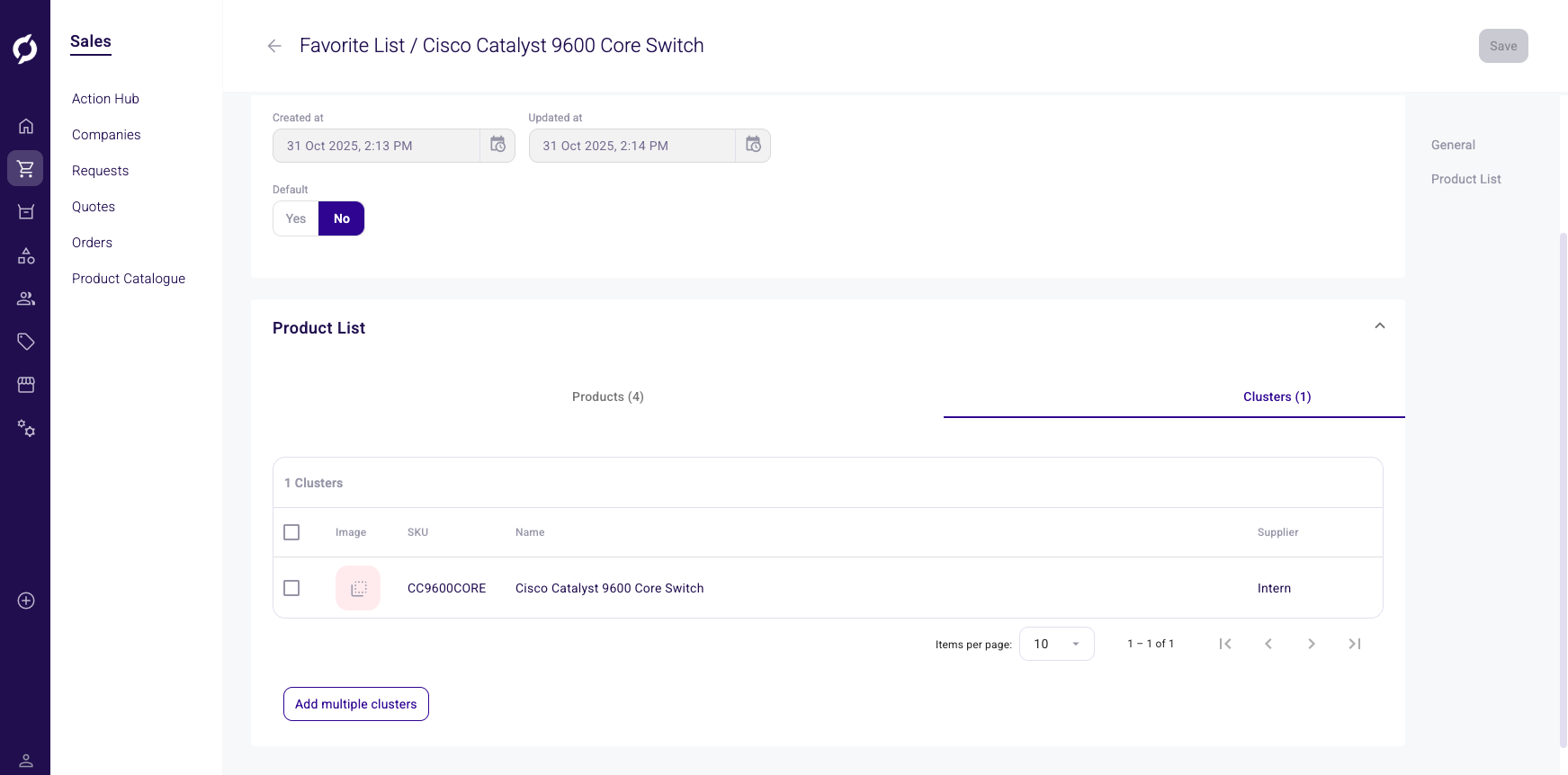
Task: Open the cluster image thumbnail for CC9600CORE
Action: coord(358,588)
